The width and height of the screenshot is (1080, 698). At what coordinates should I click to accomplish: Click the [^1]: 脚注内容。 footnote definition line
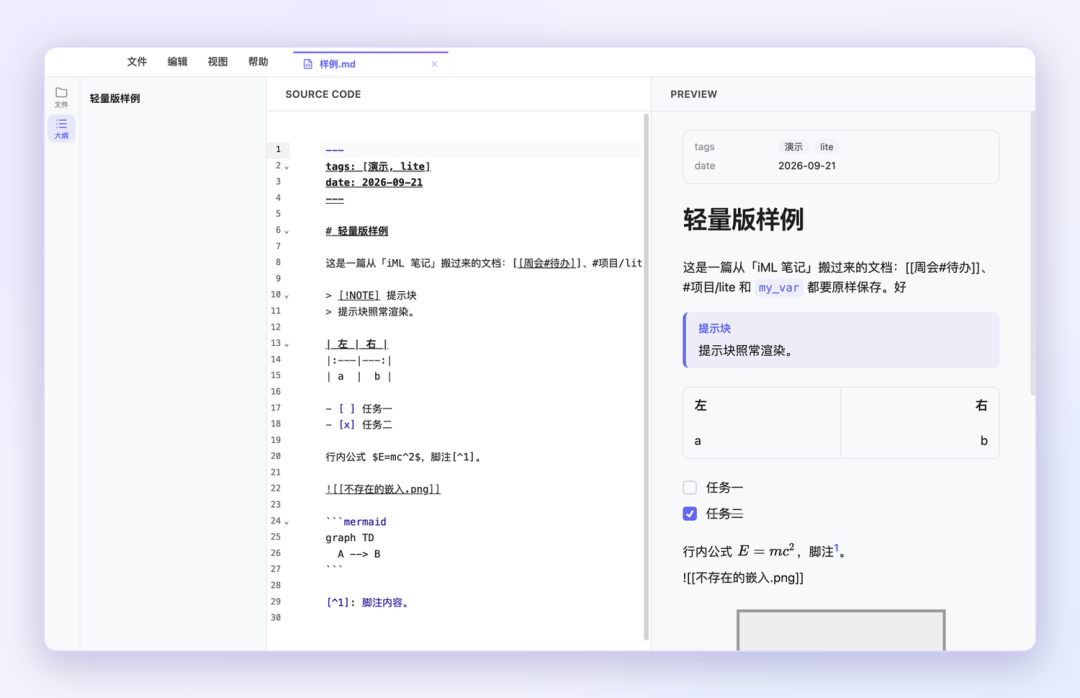coord(369,602)
